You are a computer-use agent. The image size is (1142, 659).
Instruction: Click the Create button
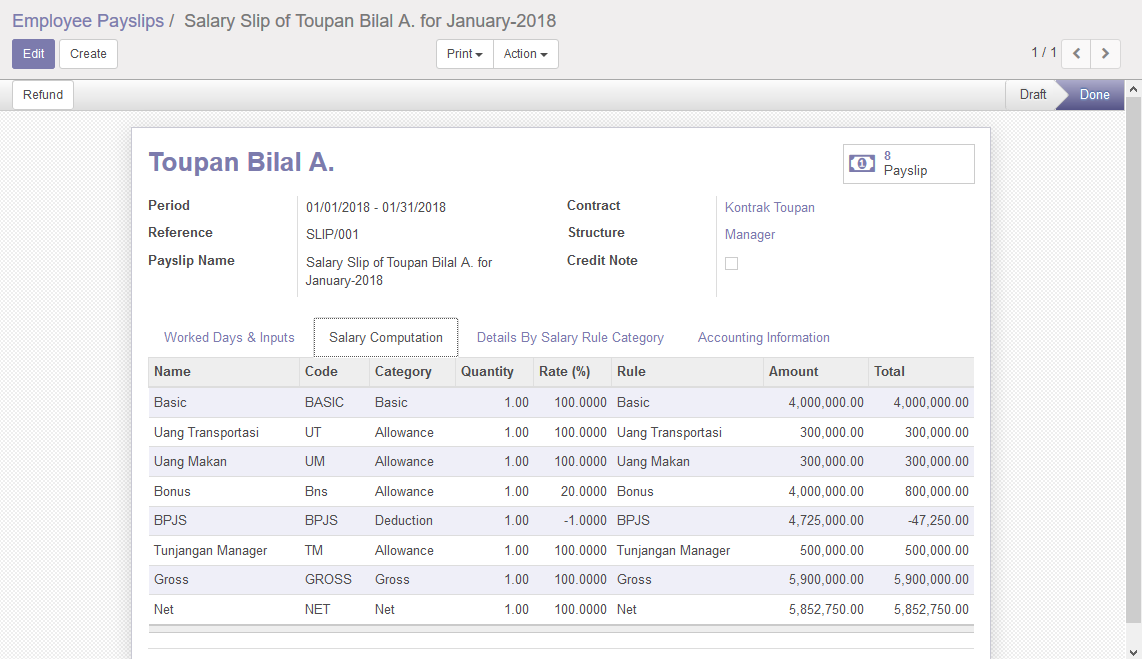88,54
